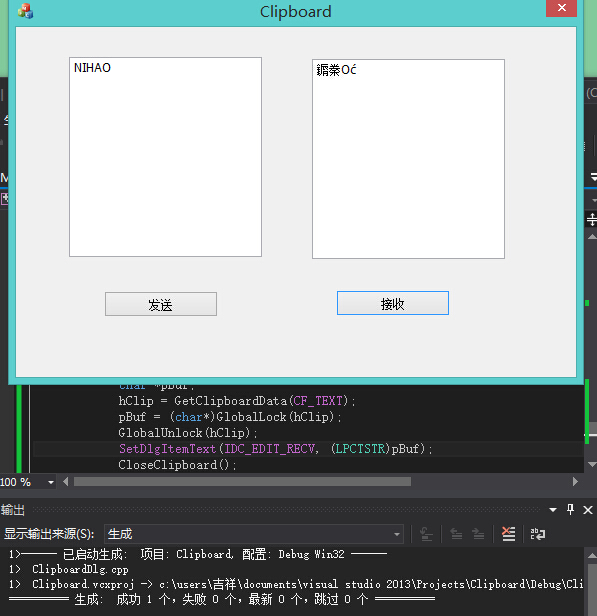The height and width of the screenshot is (616, 597).
Task: Click the Clipboard.vcxproj output line
Action: tap(296, 584)
